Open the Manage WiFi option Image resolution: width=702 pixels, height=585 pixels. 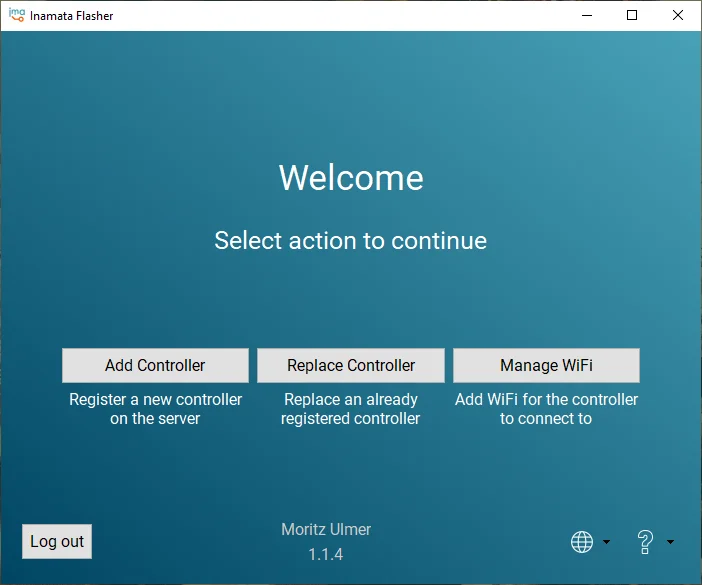coord(546,365)
